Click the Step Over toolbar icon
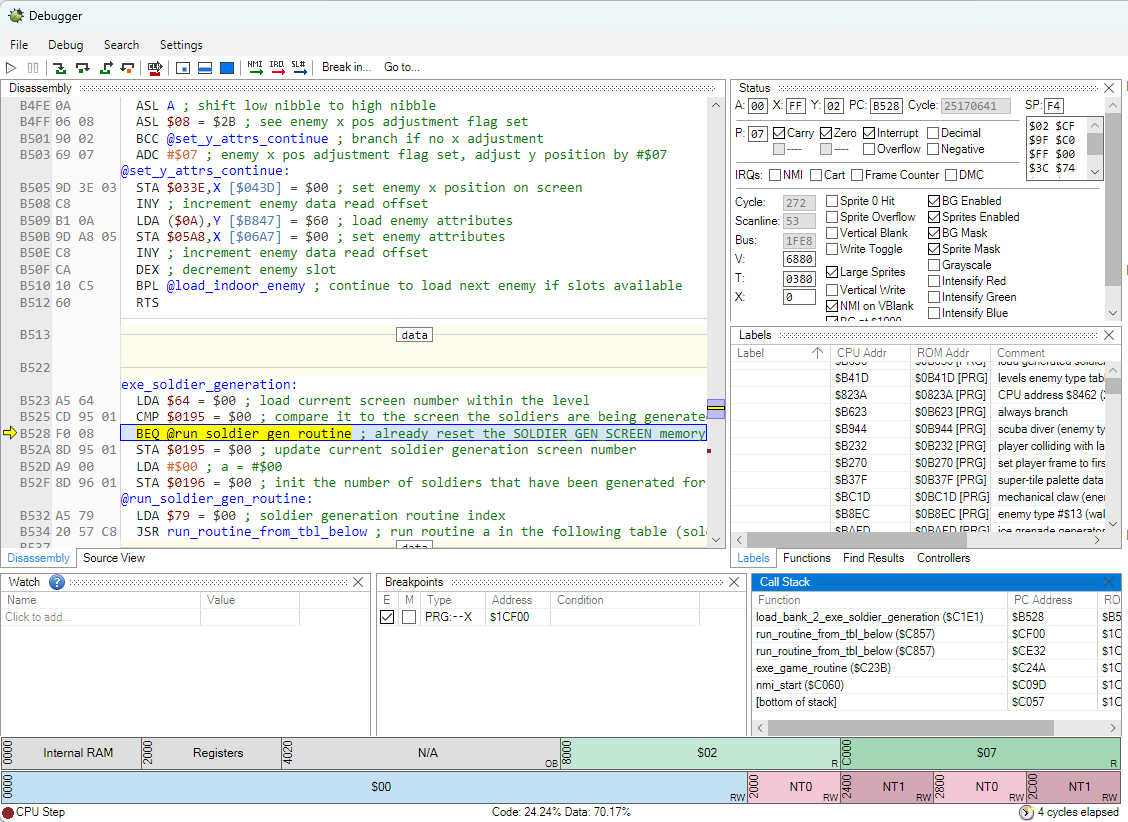The width and height of the screenshot is (1128, 822). tap(82, 68)
